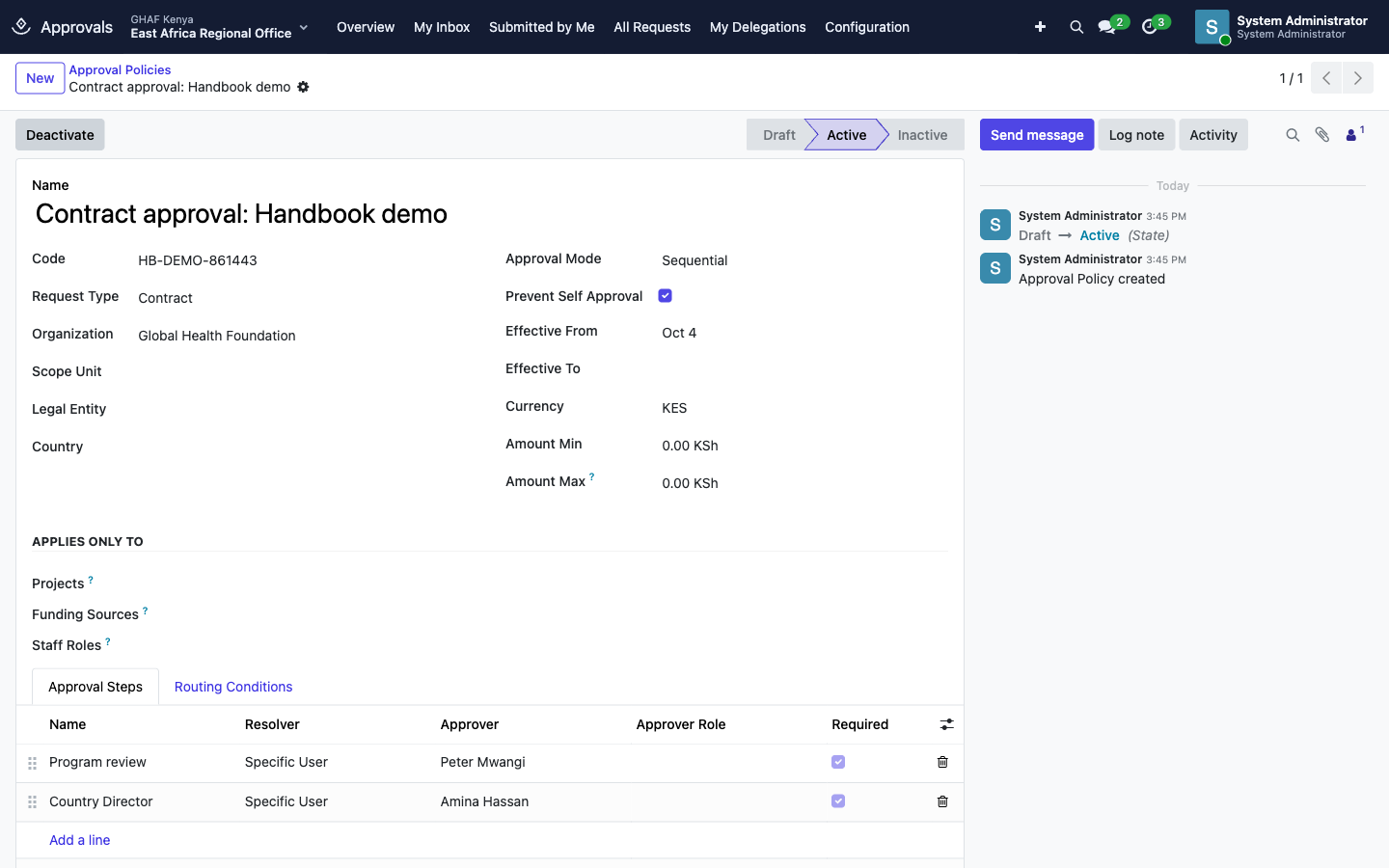Open the gear actions icon beside record title
Image resolution: width=1389 pixels, height=868 pixels.
303,87
